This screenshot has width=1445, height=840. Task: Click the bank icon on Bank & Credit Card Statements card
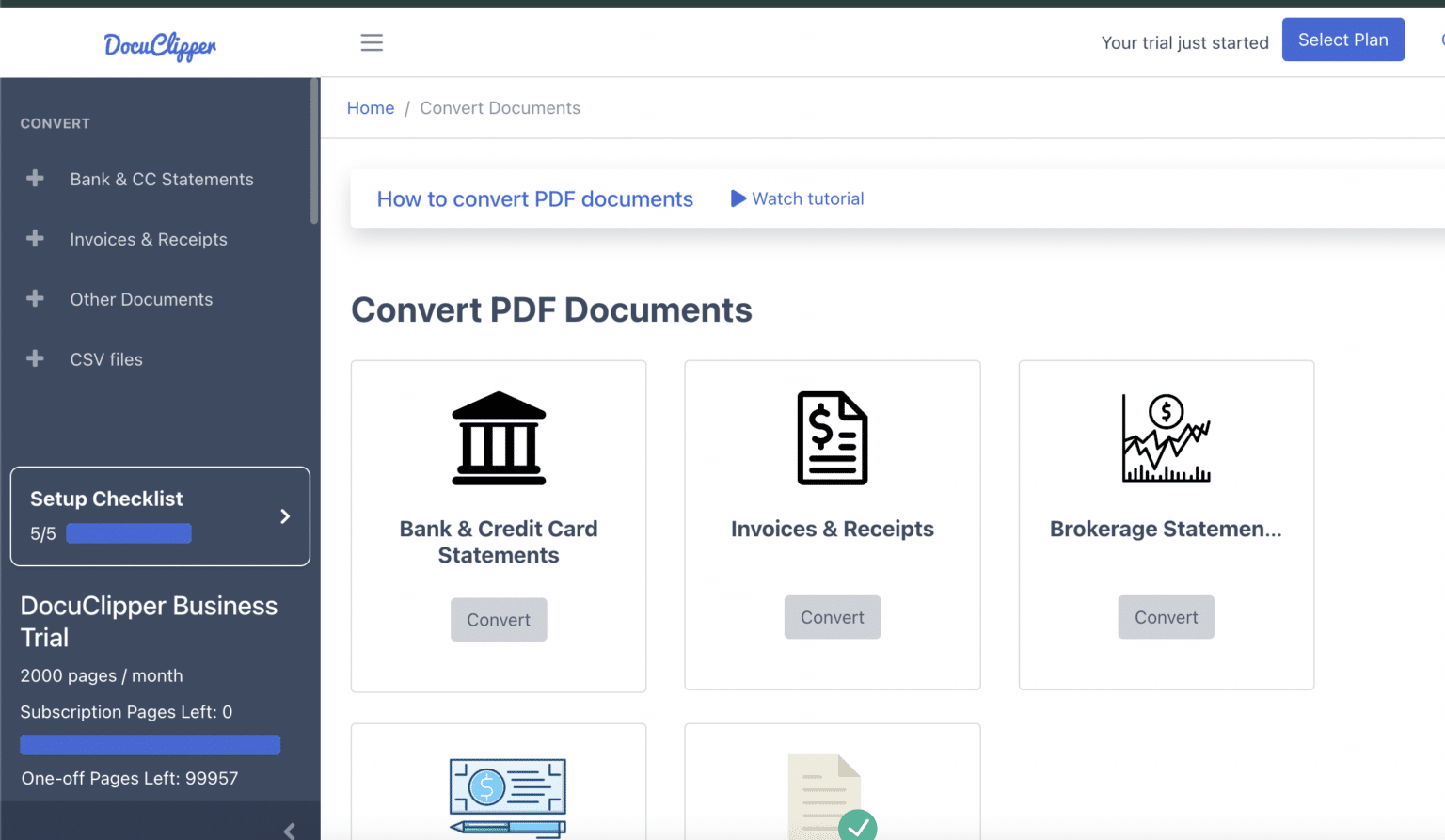pos(499,437)
